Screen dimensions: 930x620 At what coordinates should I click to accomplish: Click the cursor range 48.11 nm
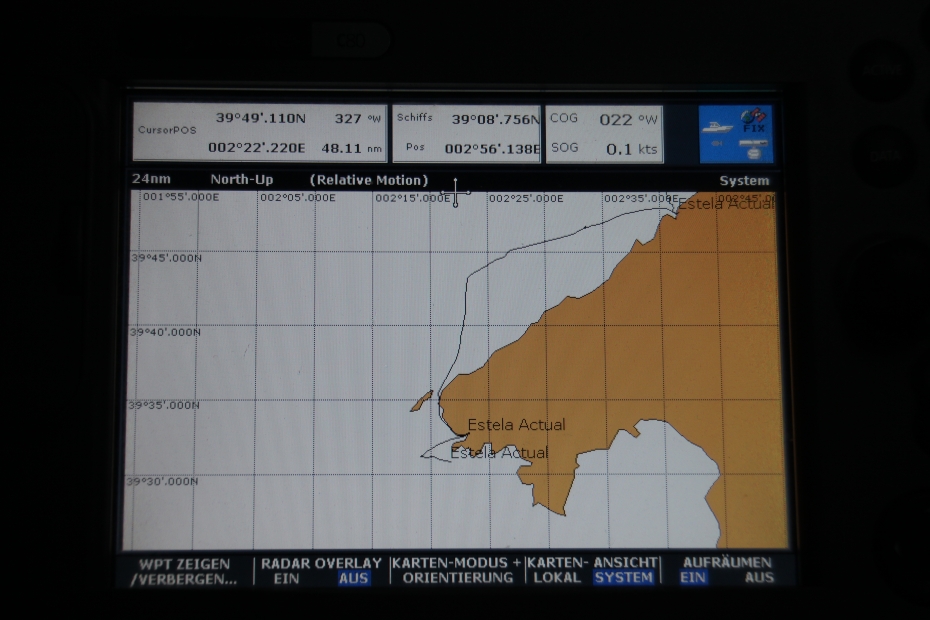click(x=352, y=148)
